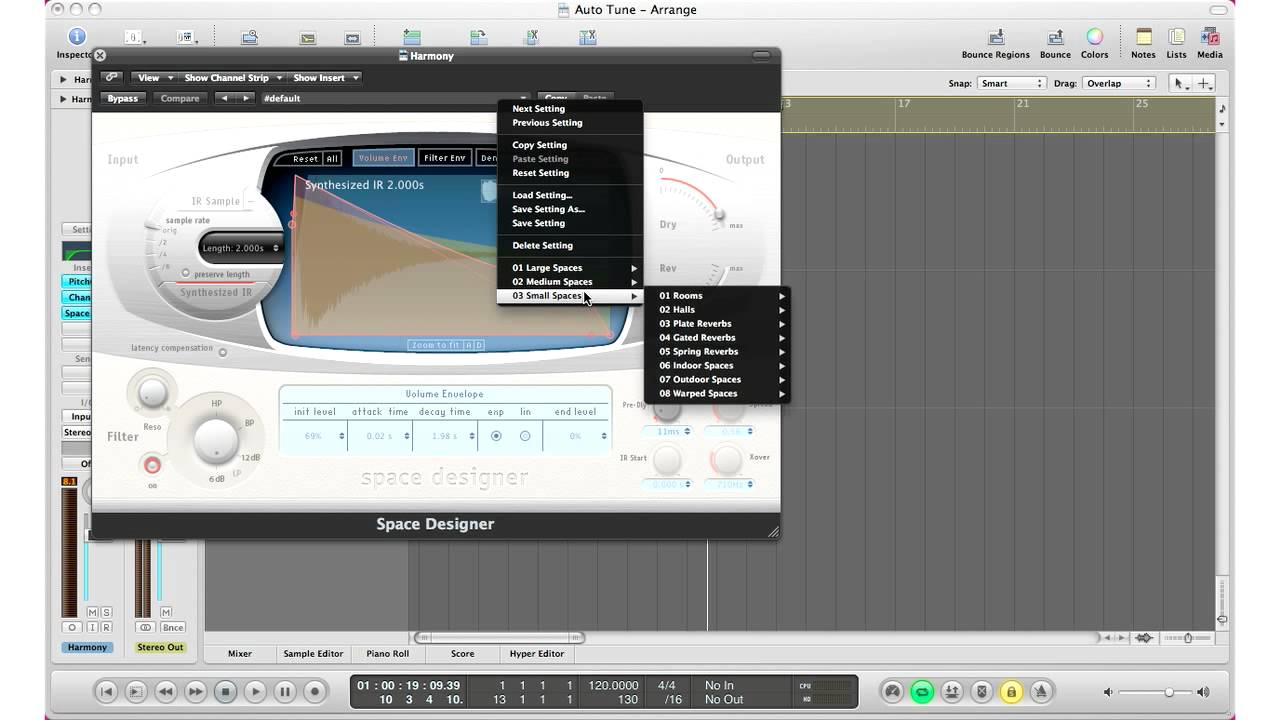This screenshot has width=1280, height=720.
Task: Click the Rewind transport button
Action: [x=166, y=691]
